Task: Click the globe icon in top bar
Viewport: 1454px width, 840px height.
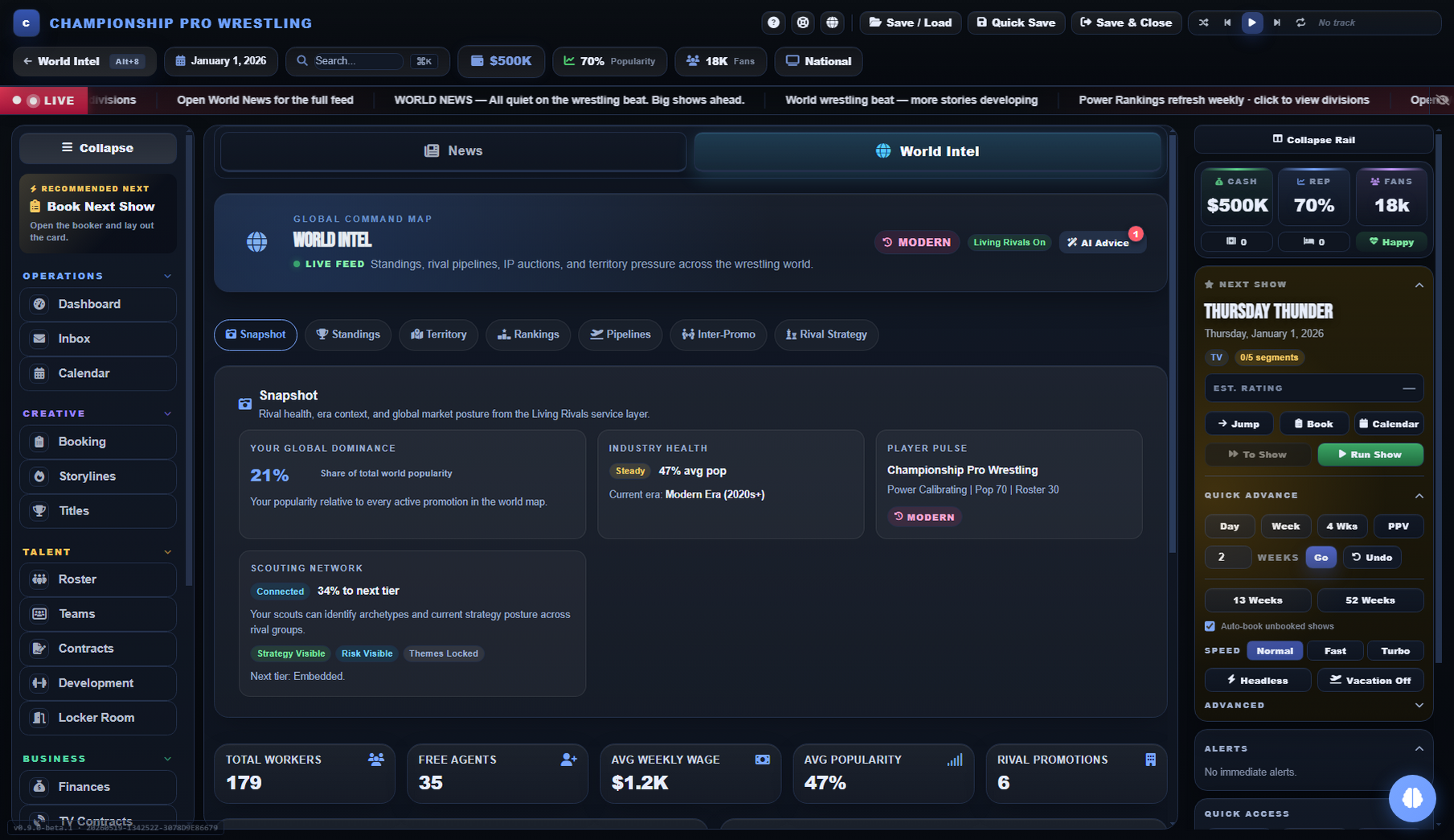Action: 832,23
